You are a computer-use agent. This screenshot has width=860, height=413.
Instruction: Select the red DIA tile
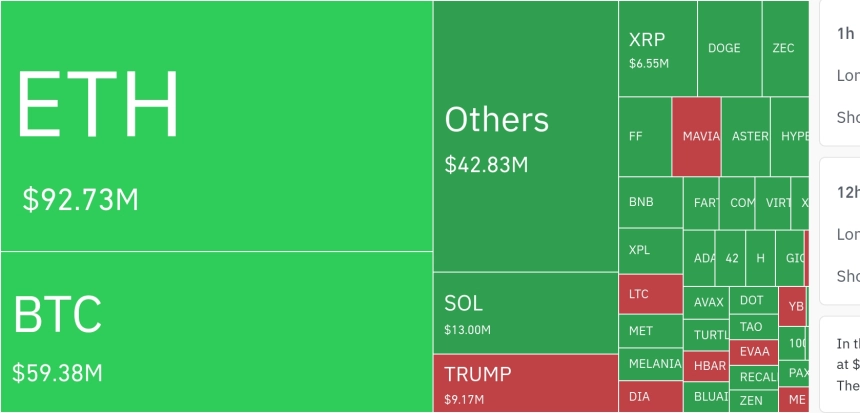650,396
